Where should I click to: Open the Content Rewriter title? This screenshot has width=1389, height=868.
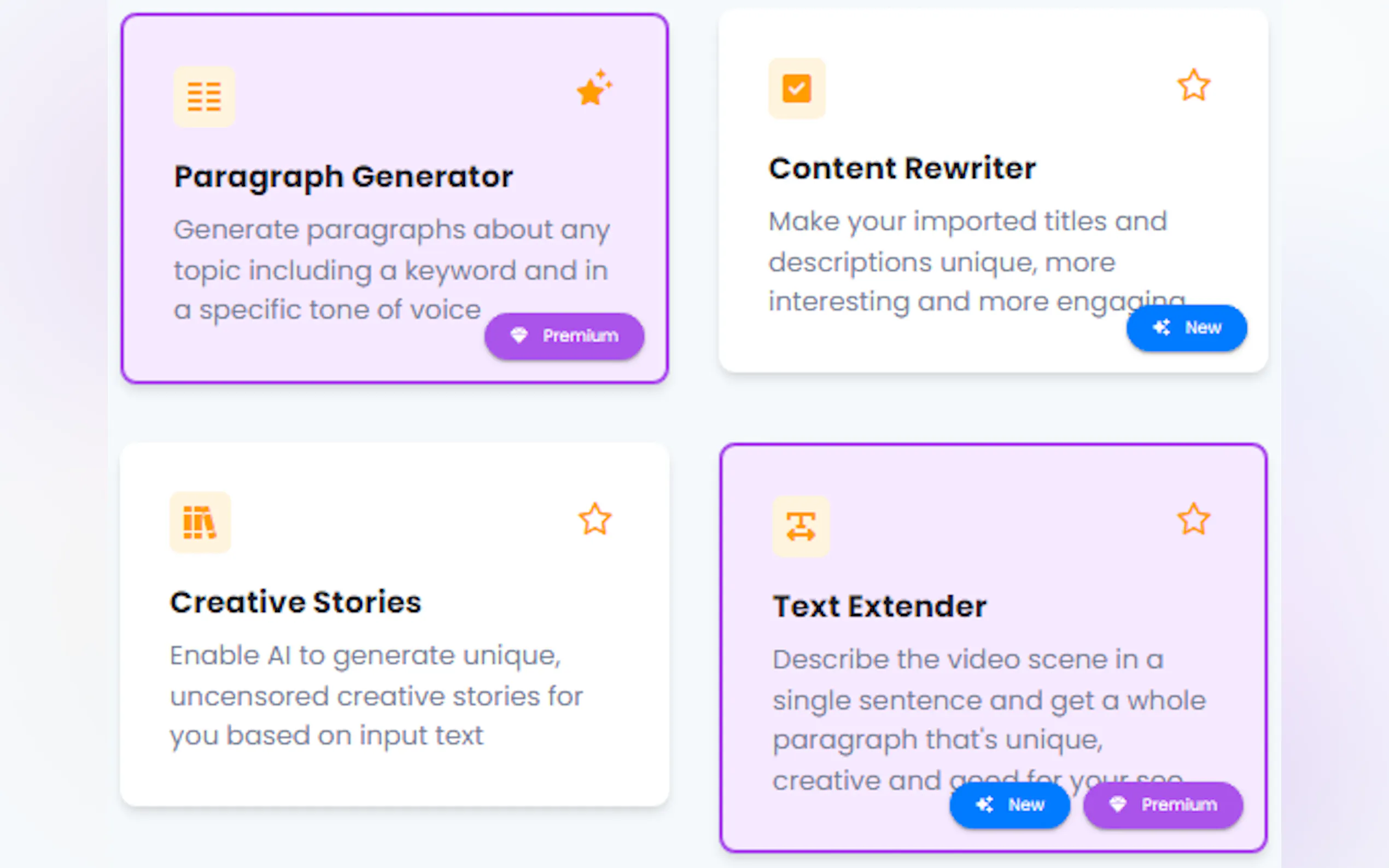pyautogui.click(x=902, y=168)
